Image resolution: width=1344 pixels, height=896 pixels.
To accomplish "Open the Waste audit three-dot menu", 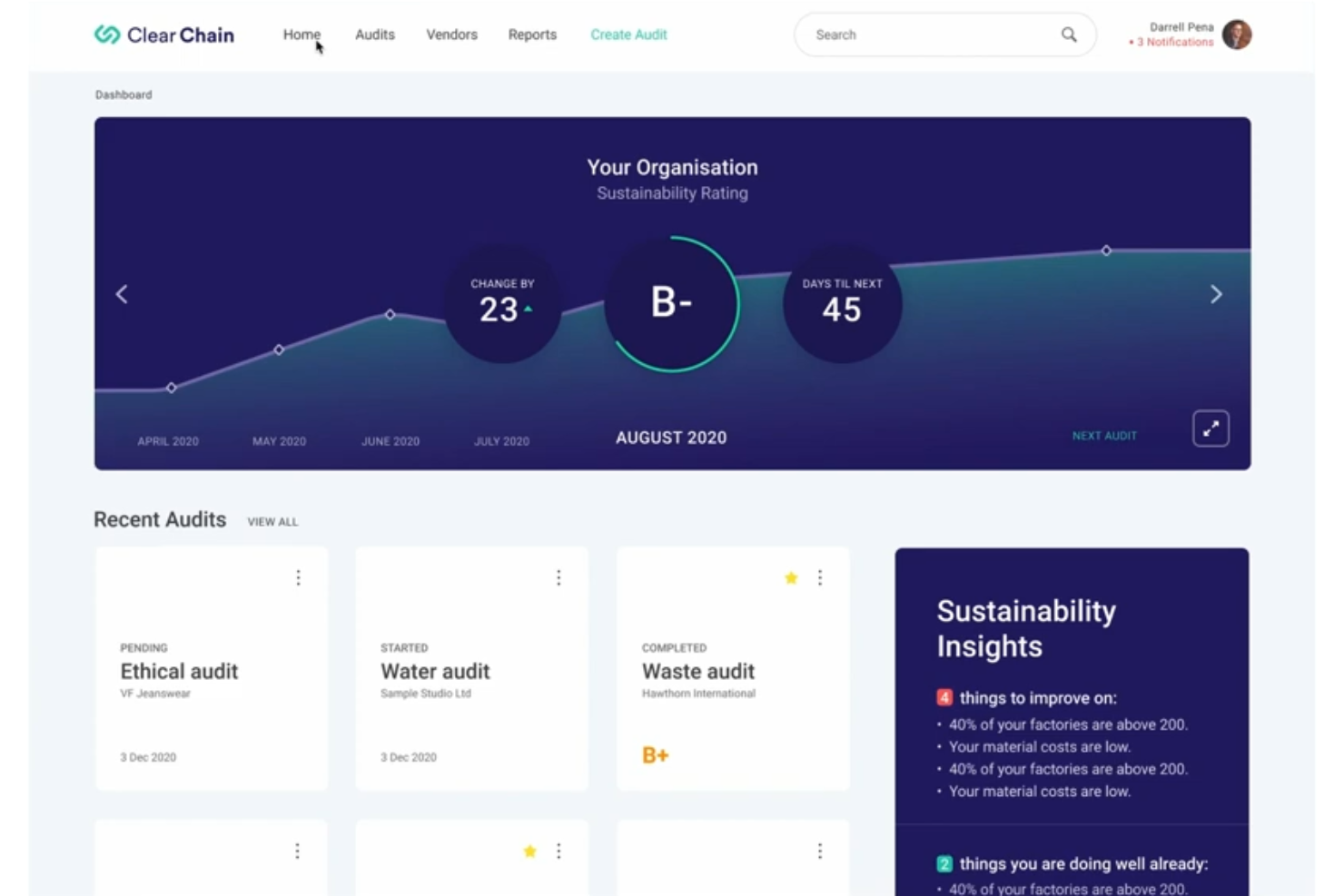I will [x=820, y=578].
